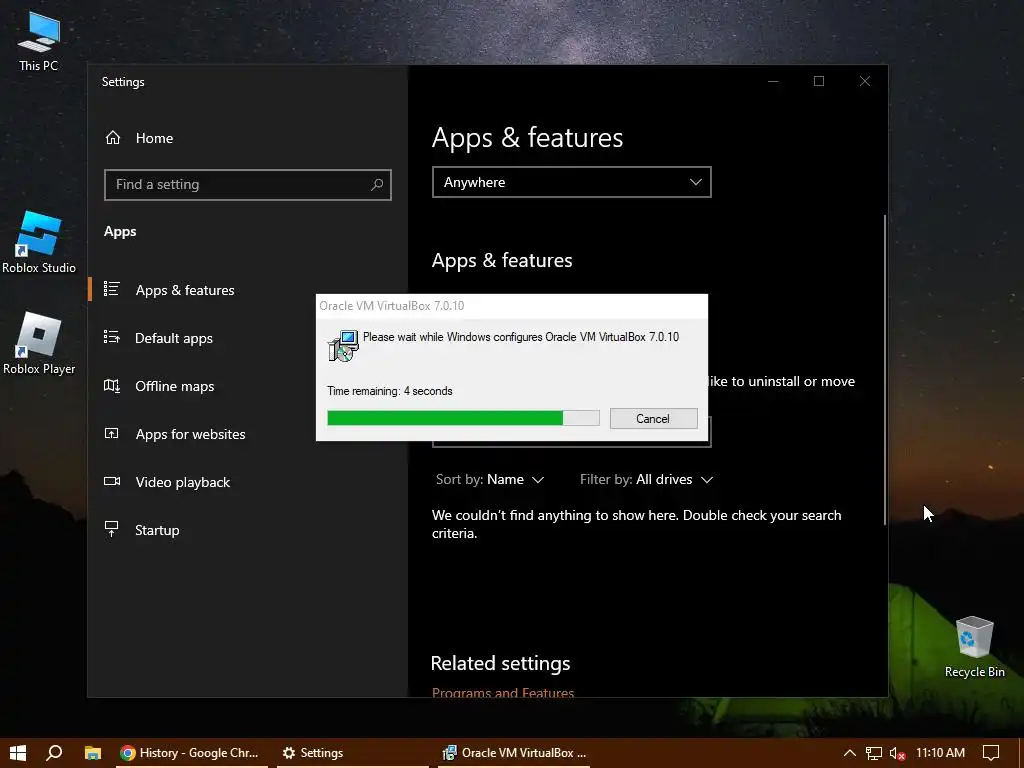Switch to History - Google Chrome taskbar window
The height and width of the screenshot is (768, 1024).
189,753
